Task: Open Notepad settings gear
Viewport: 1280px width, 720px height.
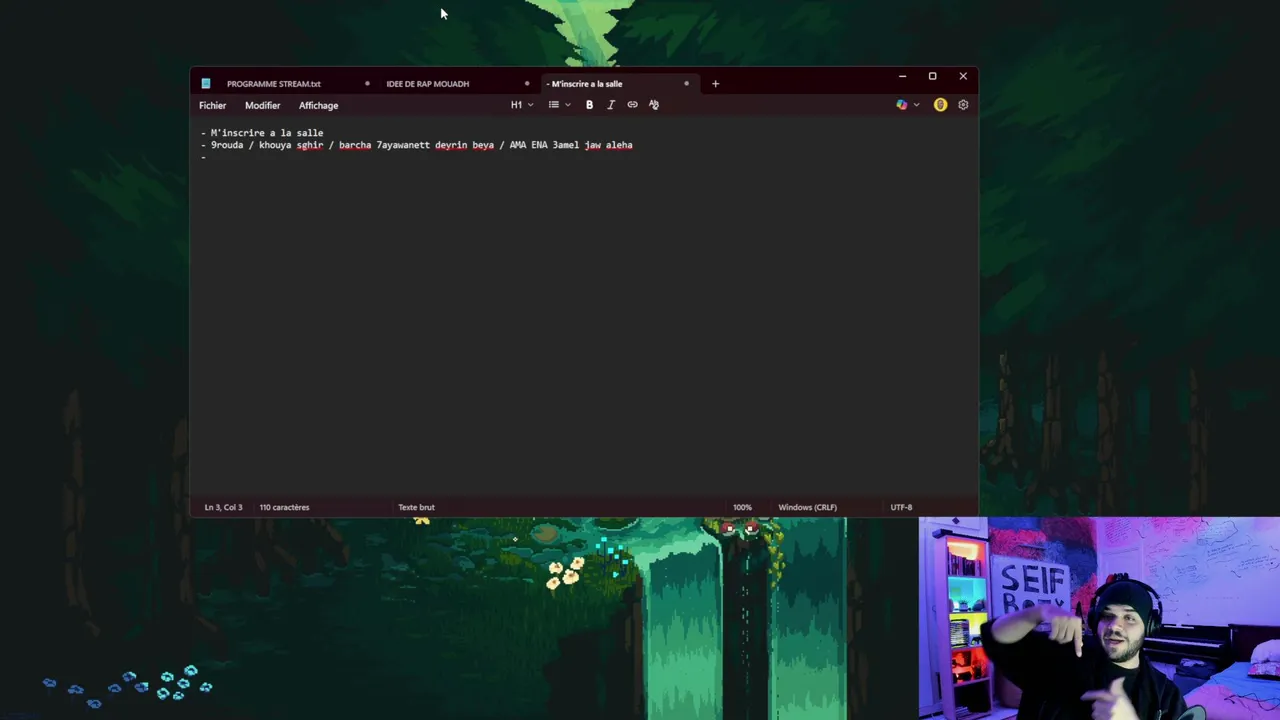Action: click(x=963, y=105)
